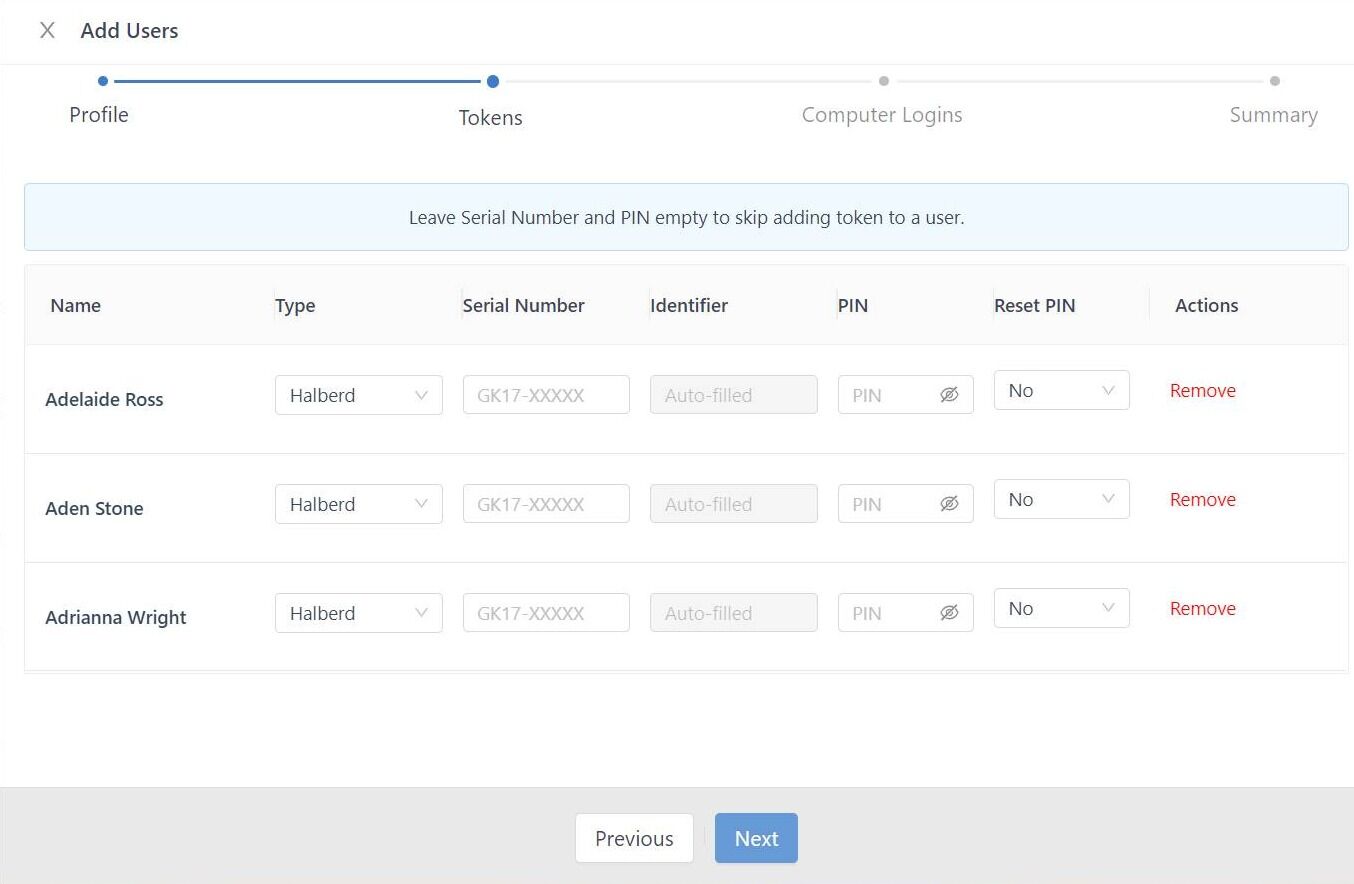The width and height of the screenshot is (1354, 884).
Task: Remove Adrianna Wright from the list
Action: 1203,609
